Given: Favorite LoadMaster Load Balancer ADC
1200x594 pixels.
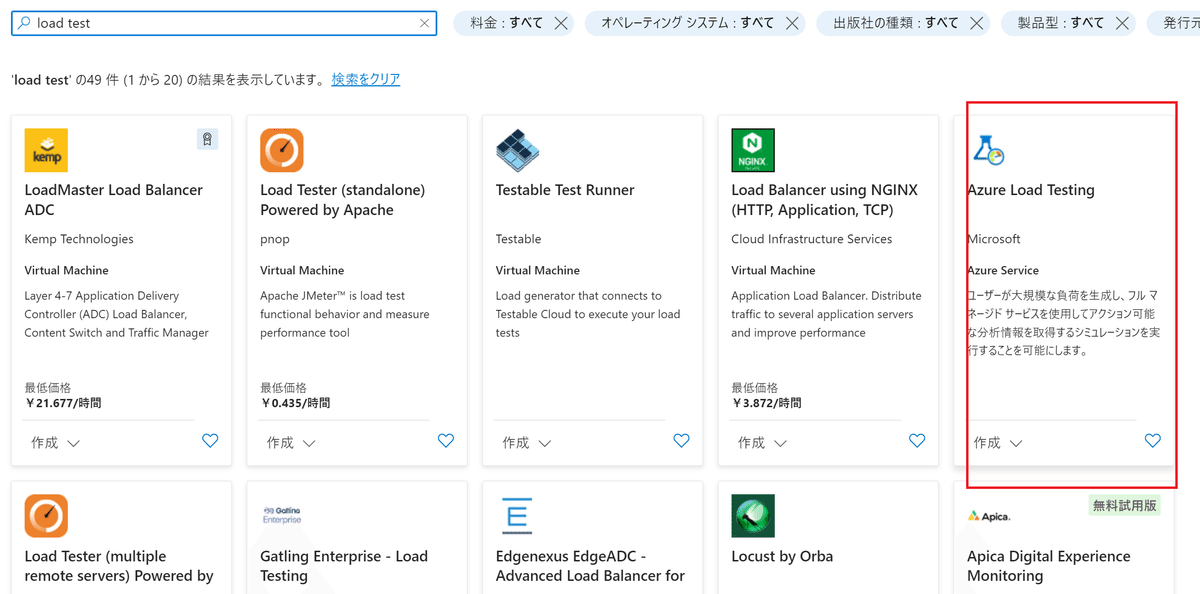Looking at the screenshot, I should (x=210, y=440).
